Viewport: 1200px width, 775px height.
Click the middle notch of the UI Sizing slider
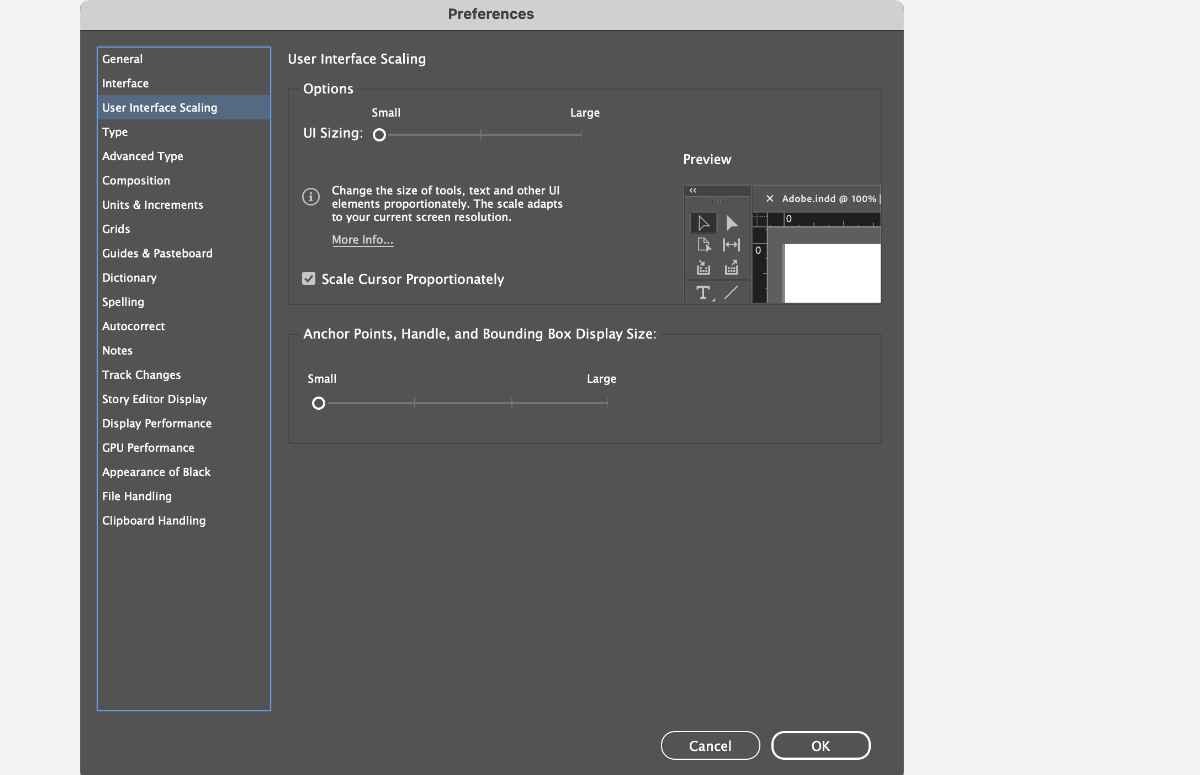click(x=481, y=133)
